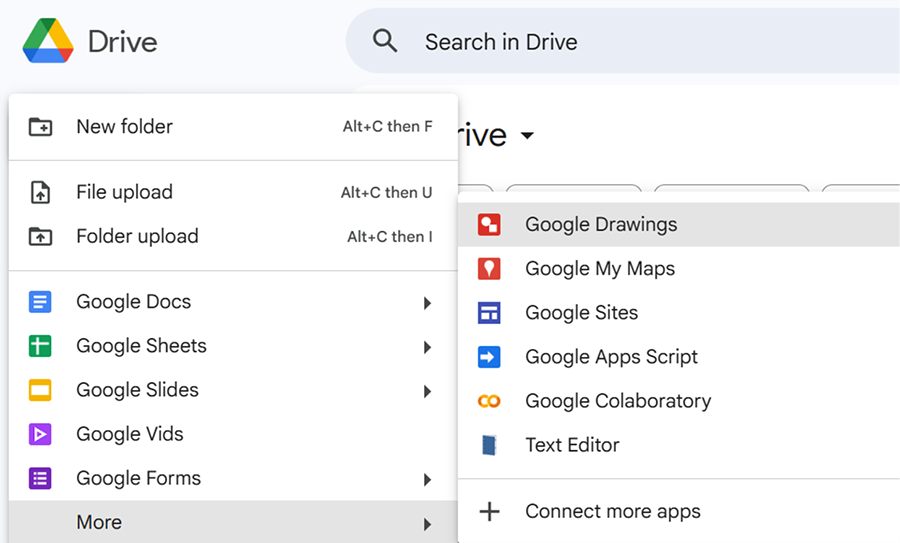Expand the Google Forms submenu arrow
This screenshot has height=543, width=900.
click(427, 479)
